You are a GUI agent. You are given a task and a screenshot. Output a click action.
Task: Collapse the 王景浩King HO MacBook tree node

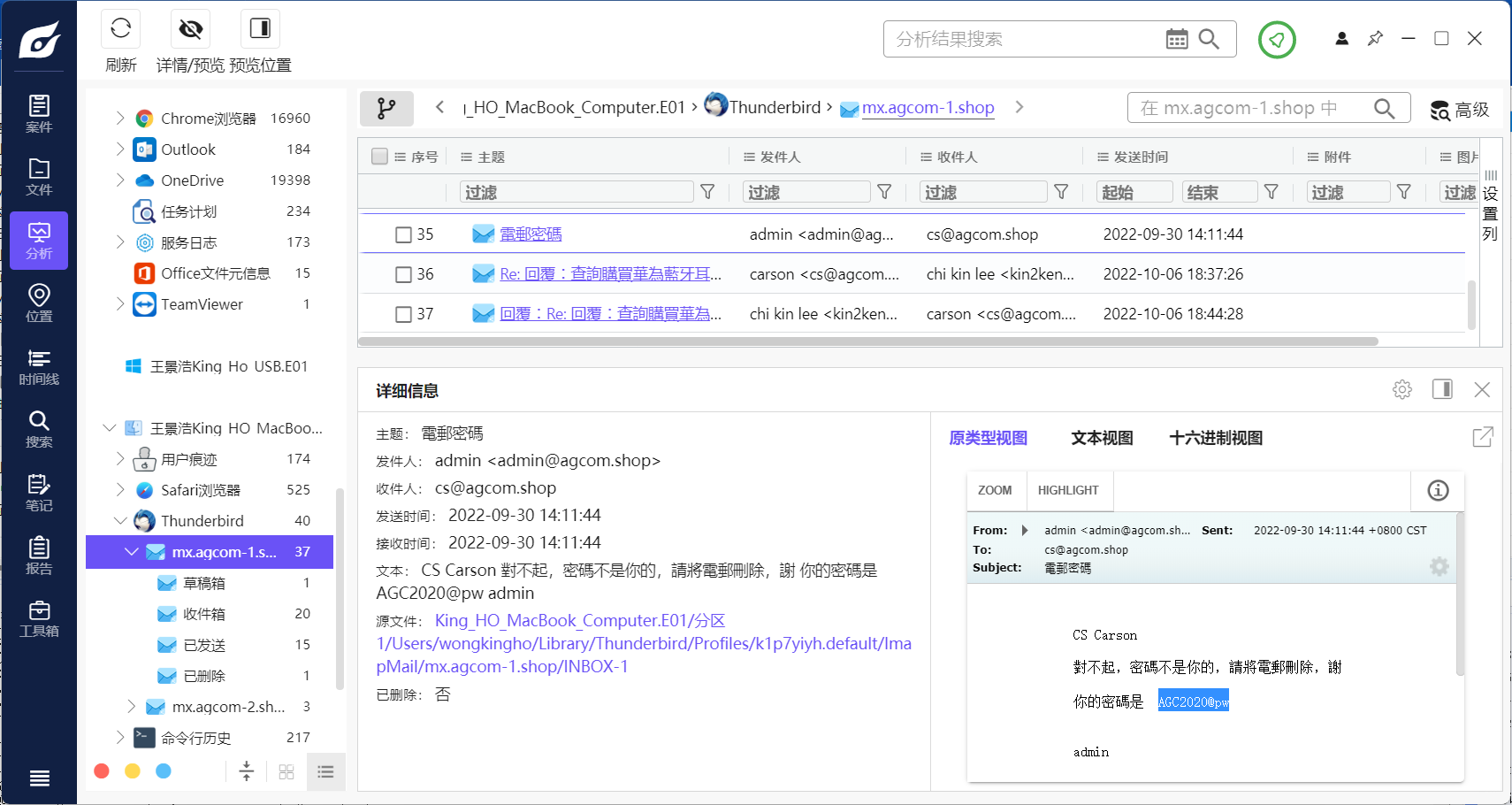click(x=110, y=427)
